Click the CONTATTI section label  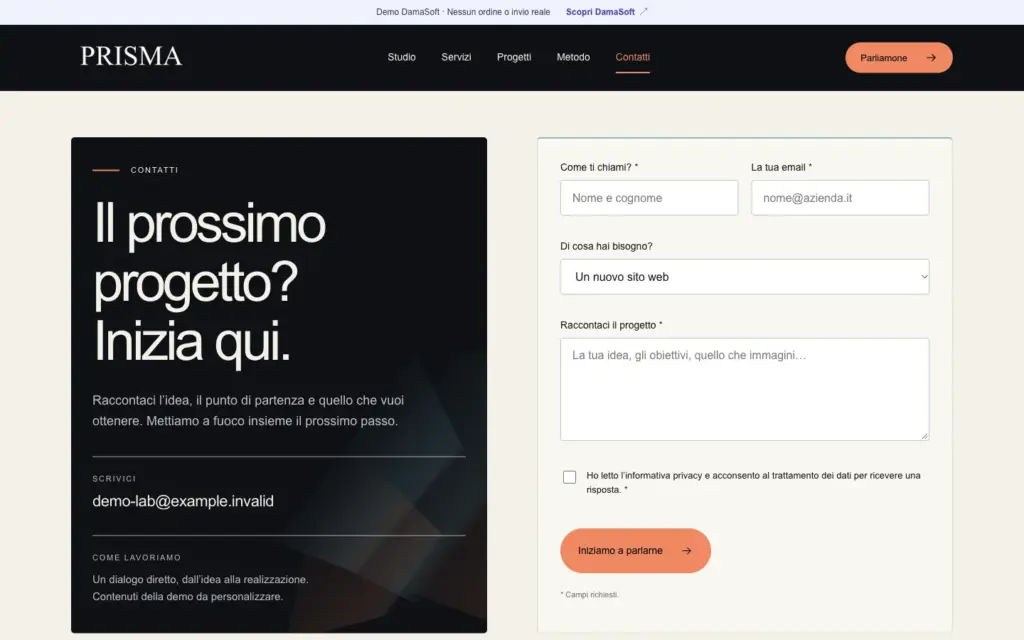coord(154,170)
